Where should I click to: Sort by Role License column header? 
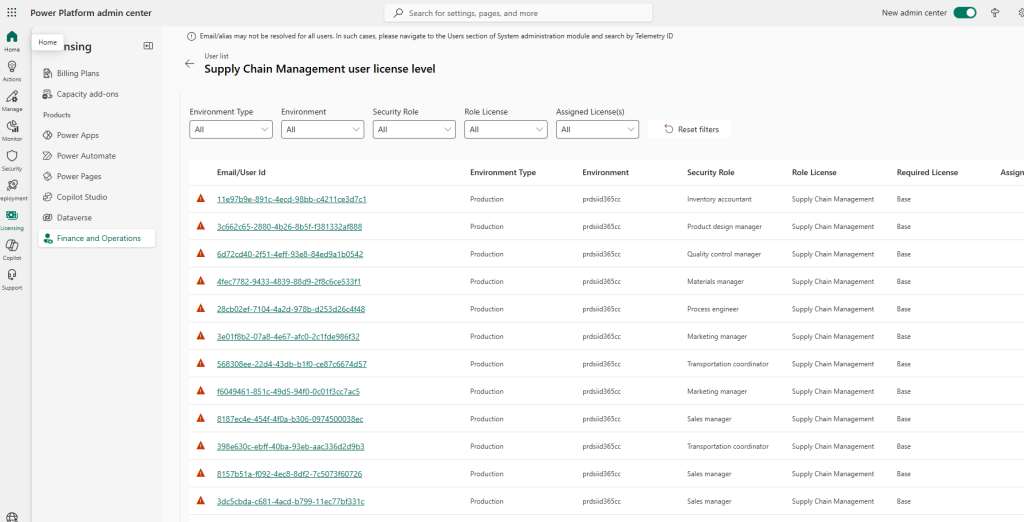pos(814,172)
